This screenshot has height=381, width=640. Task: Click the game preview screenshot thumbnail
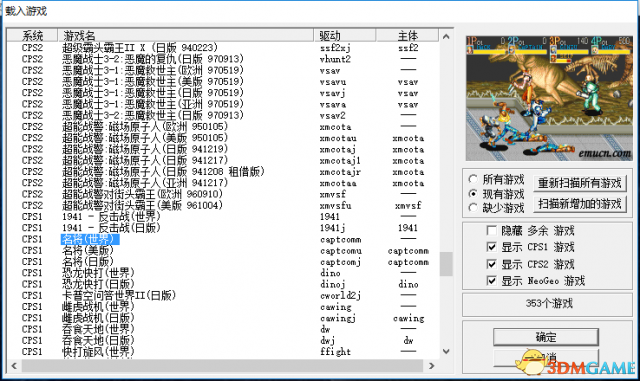[x=549, y=98]
